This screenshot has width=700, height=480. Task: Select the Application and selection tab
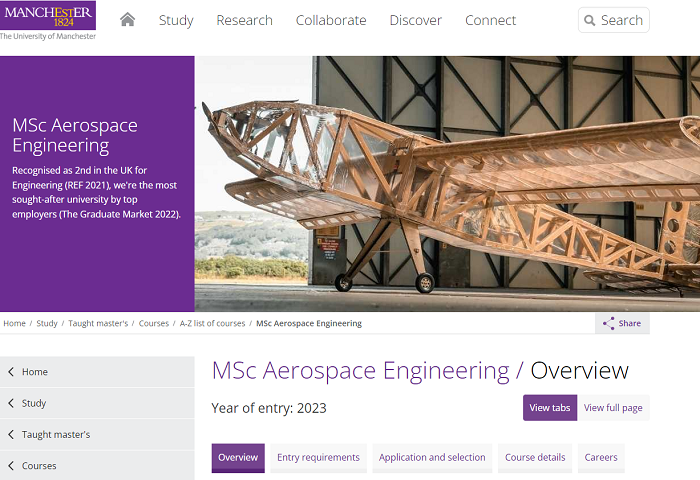pyautogui.click(x=432, y=458)
